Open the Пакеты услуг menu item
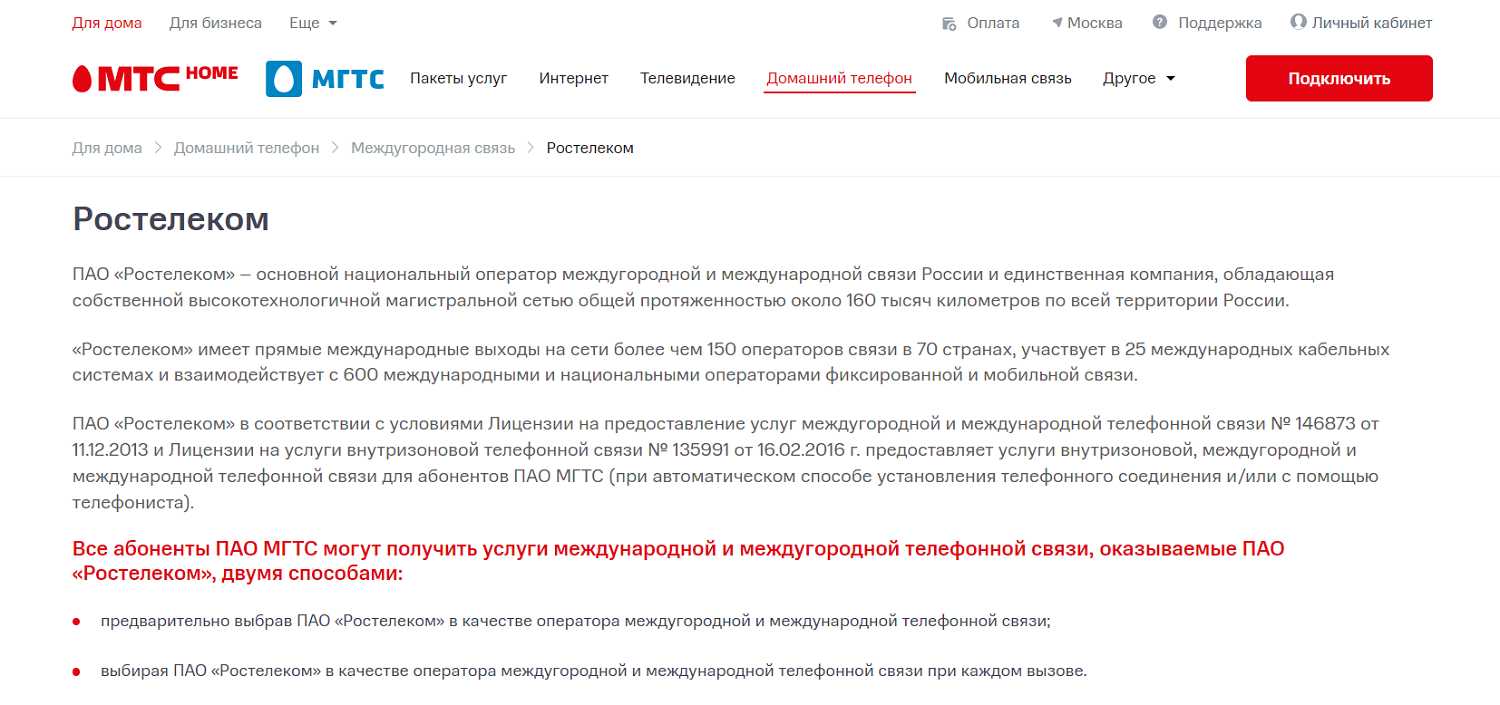This screenshot has height=705, width=1500. (459, 78)
